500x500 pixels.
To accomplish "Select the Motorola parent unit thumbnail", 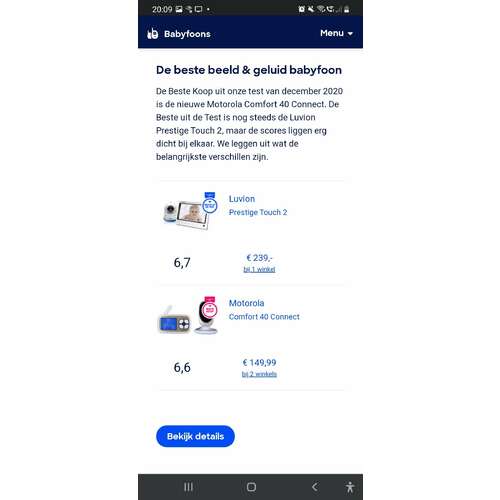I will pos(174,321).
